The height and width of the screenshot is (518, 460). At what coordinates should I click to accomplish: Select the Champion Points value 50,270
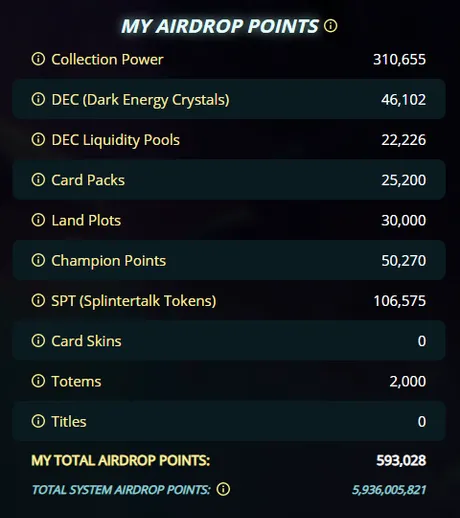(404, 261)
